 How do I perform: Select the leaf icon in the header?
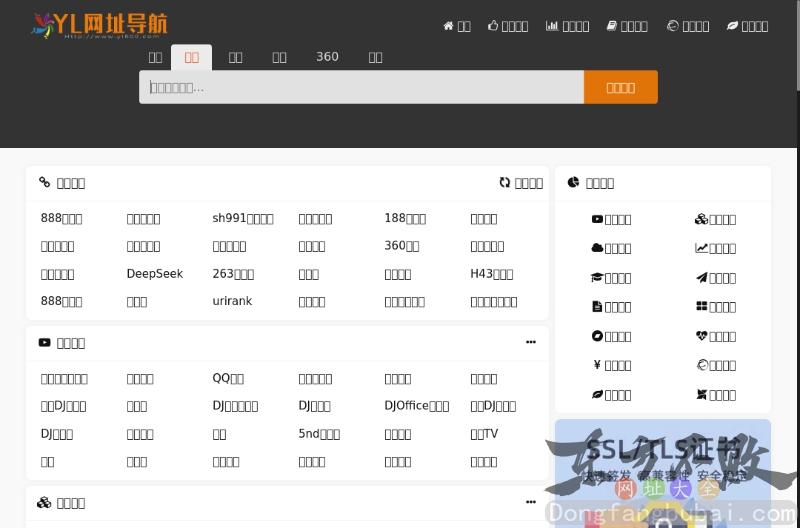[732, 26]
